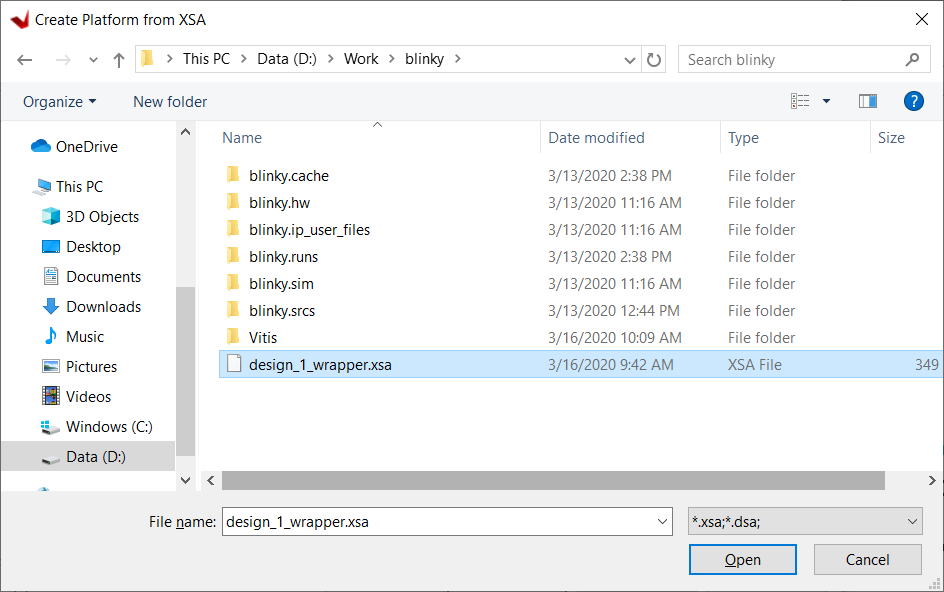Click horizontal scrollbar right arrow
The width and height of the screenshot is (944, 592).
click(931, 481)
